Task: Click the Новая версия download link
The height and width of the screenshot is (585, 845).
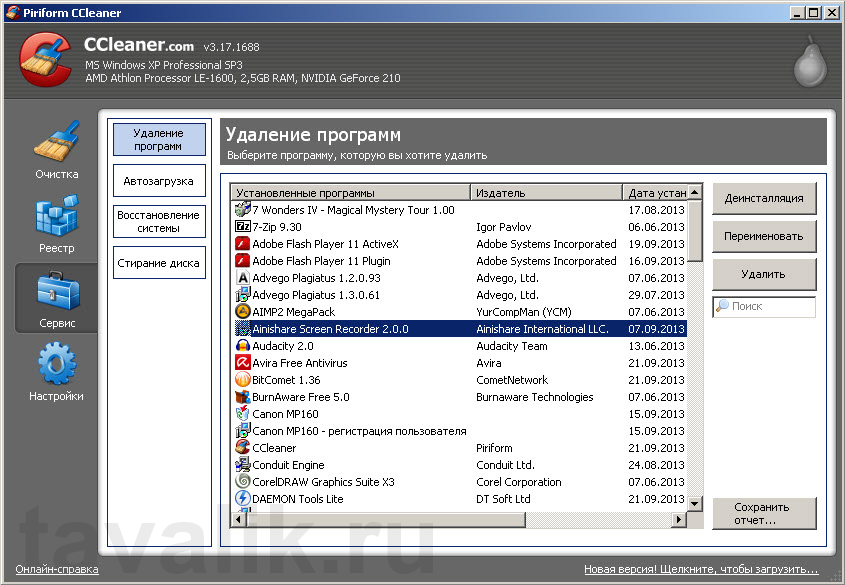Action: point(701,569)
